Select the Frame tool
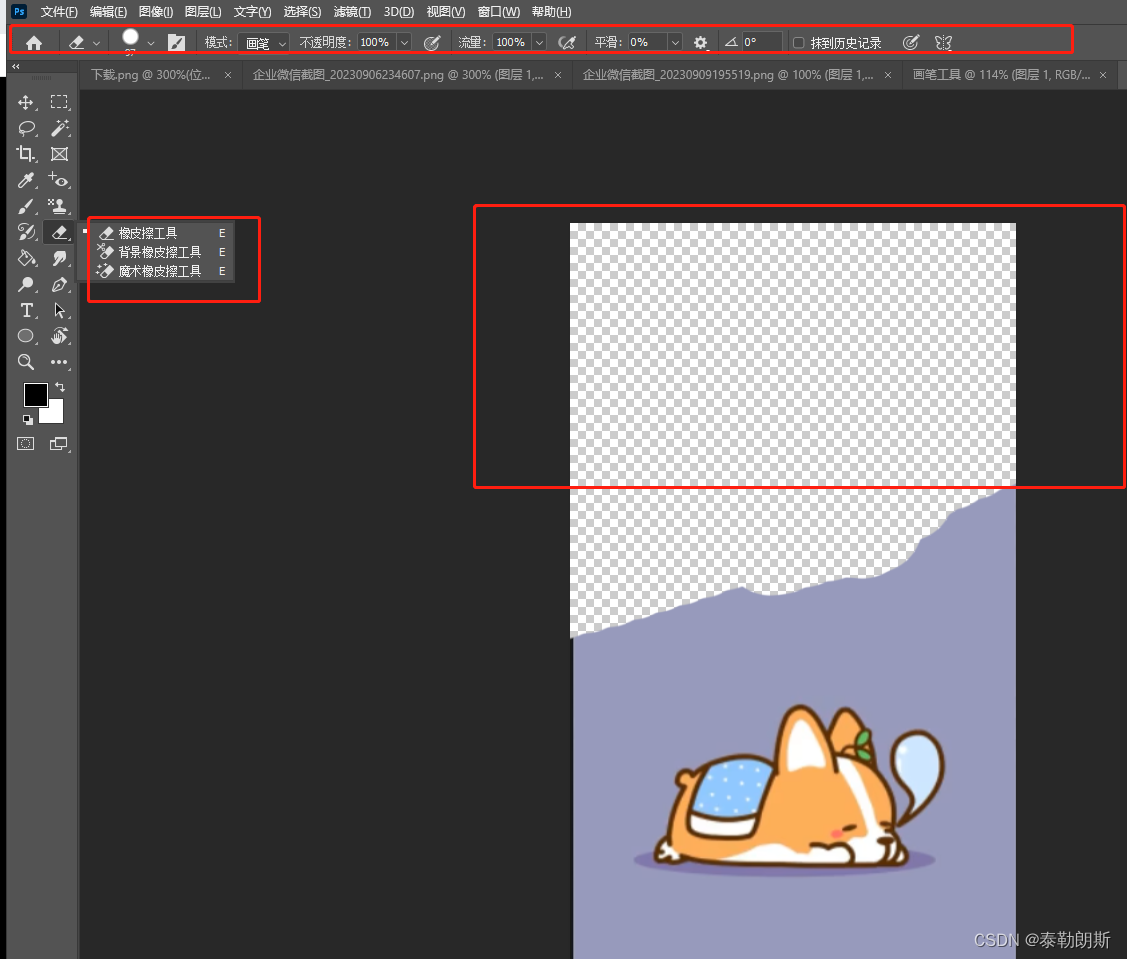This screenshot has height=959, width=1127. pos(60,154)
